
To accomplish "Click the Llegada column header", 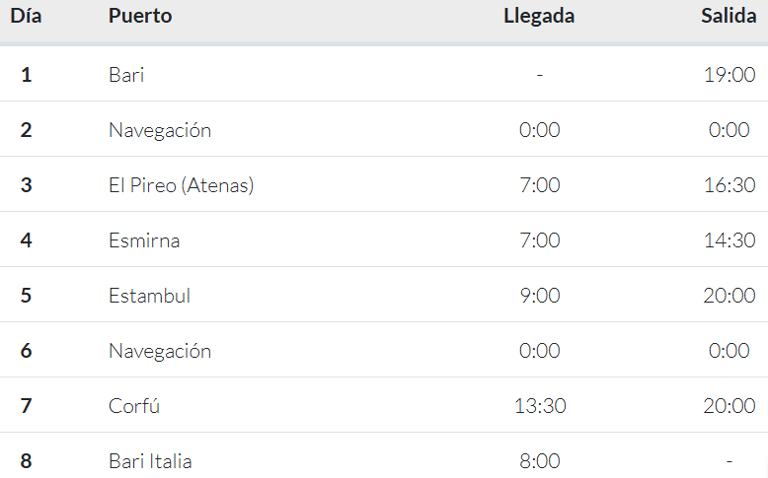I will [539, 16].
